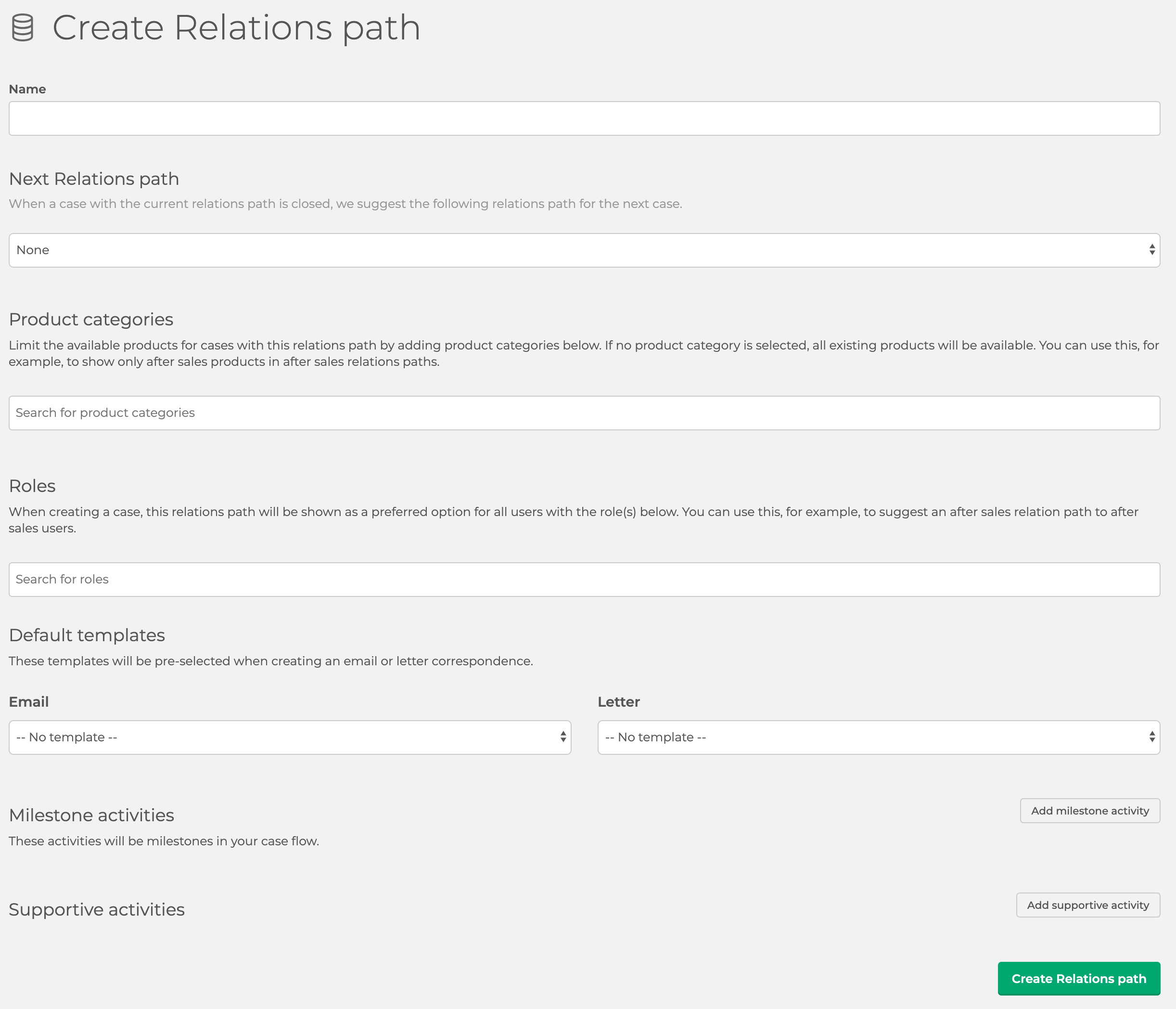Click the text 'These templates will be pre-selected' description

pyautogui.click(x=271, y=661)
